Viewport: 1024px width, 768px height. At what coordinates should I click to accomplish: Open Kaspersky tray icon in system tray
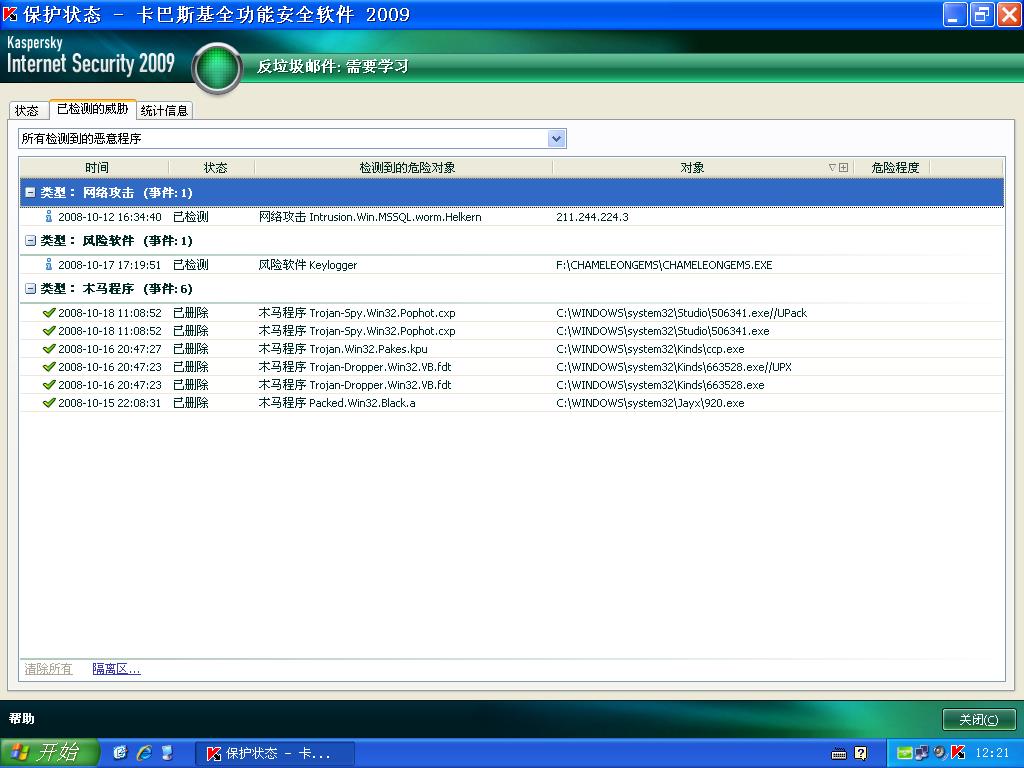tap(958, 753)
